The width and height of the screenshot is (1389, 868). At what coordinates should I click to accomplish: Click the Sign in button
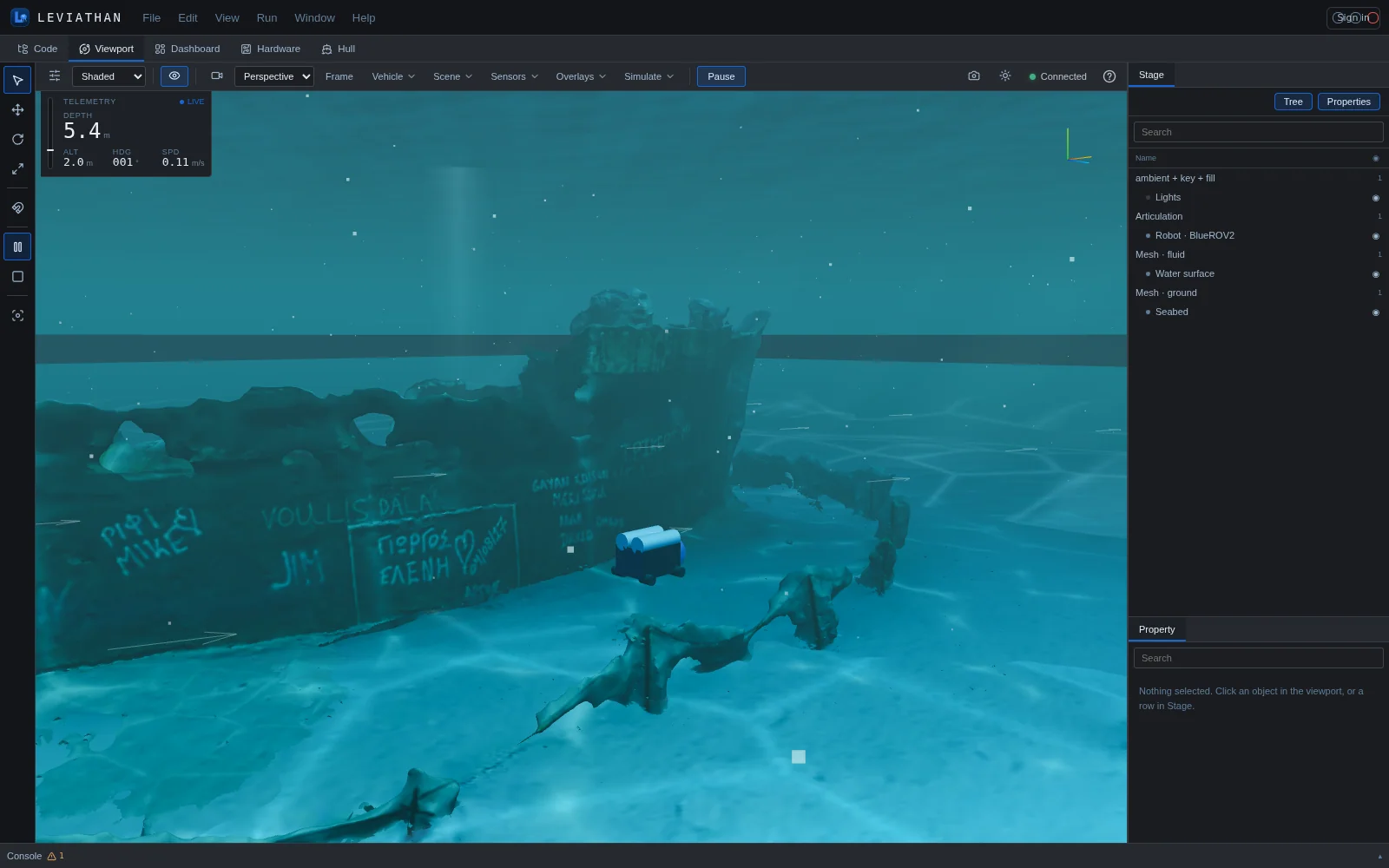click(1353, 17)
